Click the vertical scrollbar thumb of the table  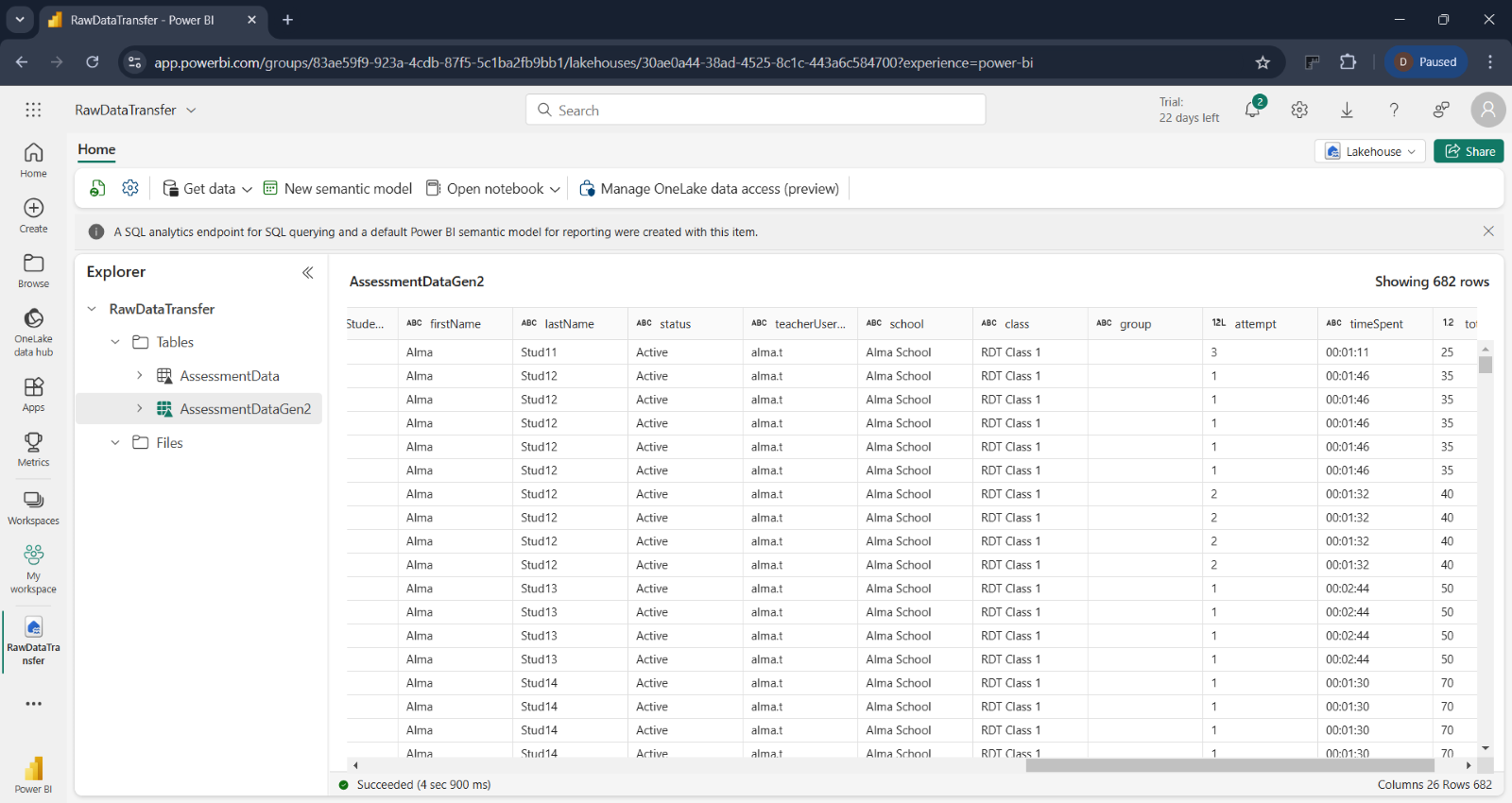pyautogui.click(x=1486, y=365)
